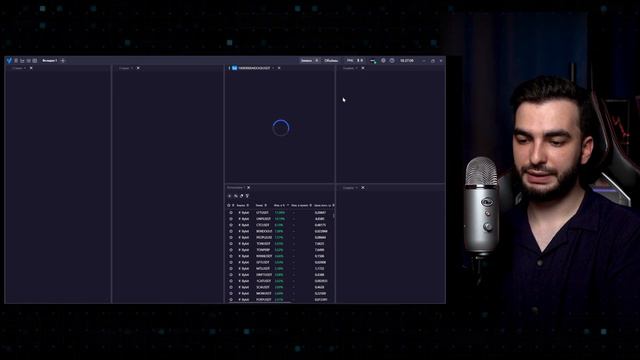The width and height of the screenshot is (640, 360).
Task: Click the app logo in the top bar
Action: pos(9,60)
